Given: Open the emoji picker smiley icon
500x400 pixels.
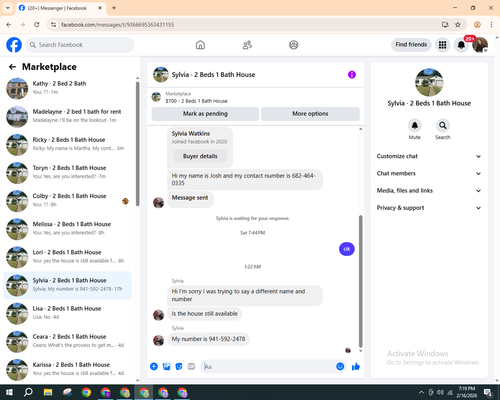Looking at the screenshot, I should (x=340, y=367).
